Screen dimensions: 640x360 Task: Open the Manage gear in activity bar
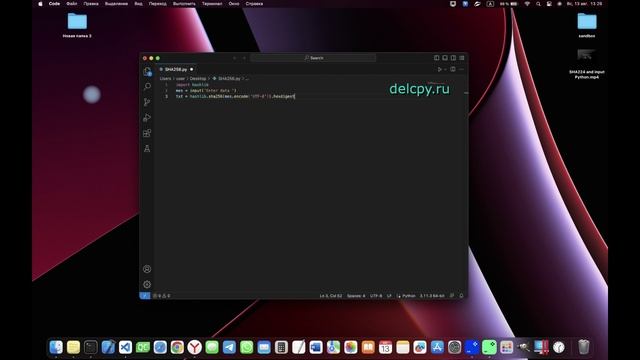147,284
